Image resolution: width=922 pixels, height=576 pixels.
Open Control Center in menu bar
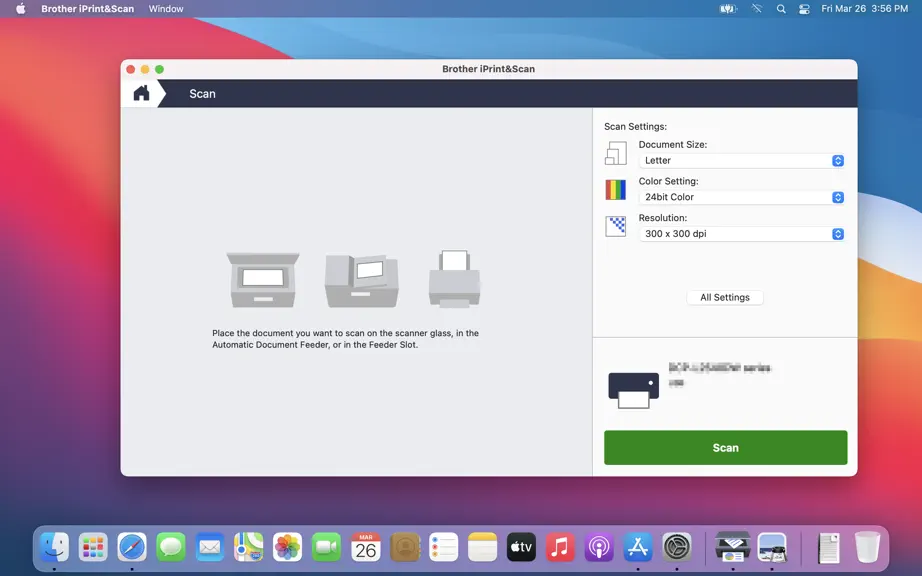(804, 9)
